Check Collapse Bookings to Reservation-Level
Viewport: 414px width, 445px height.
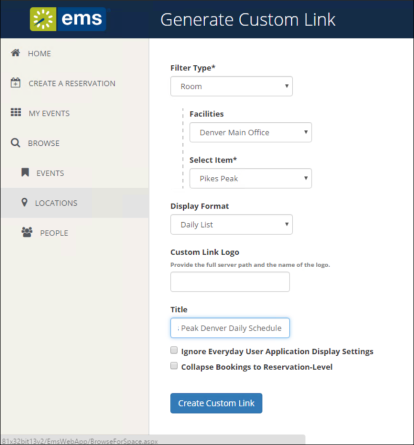coord(174,366)
